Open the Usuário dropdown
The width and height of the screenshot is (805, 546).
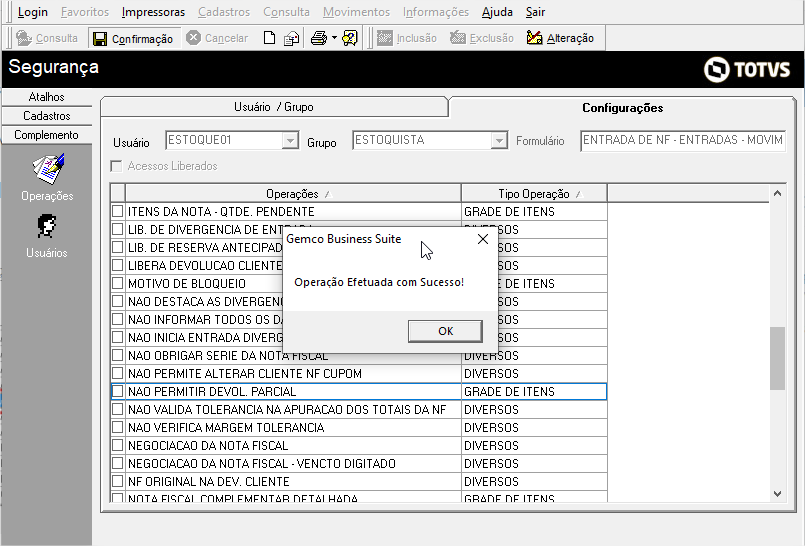coord(290,140)
